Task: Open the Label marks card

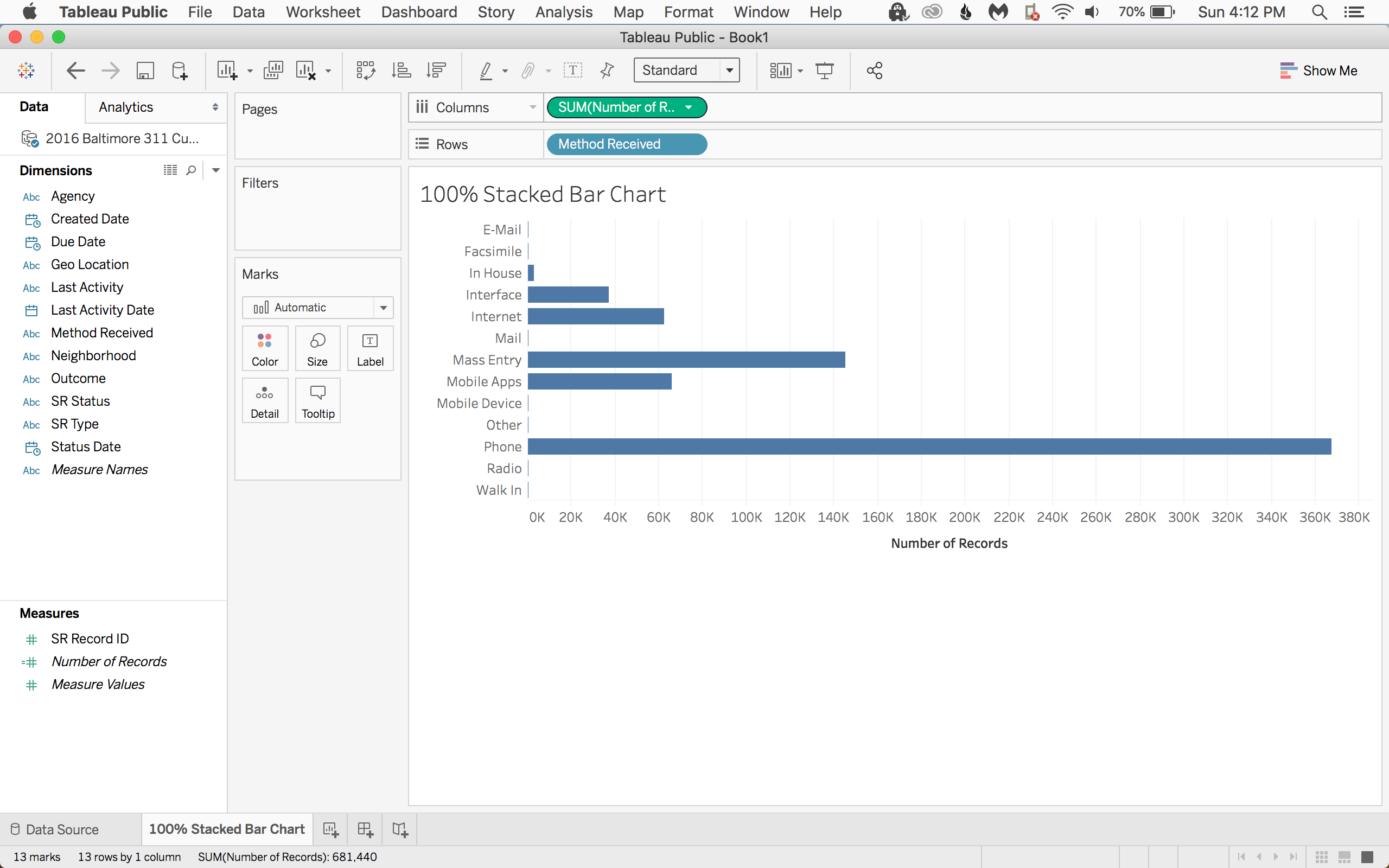Action: (x=370, y=348)
